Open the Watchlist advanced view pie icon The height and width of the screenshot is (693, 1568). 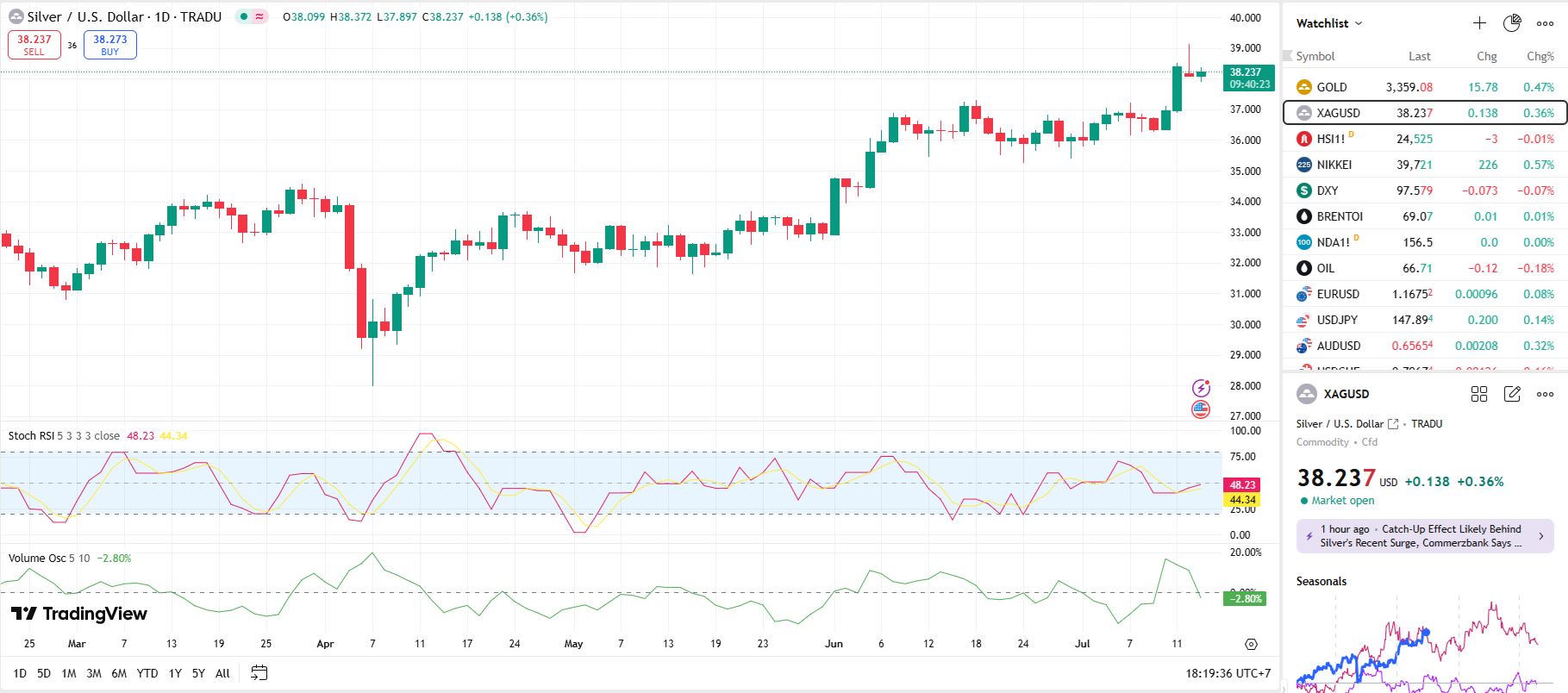pos(1512,23)
